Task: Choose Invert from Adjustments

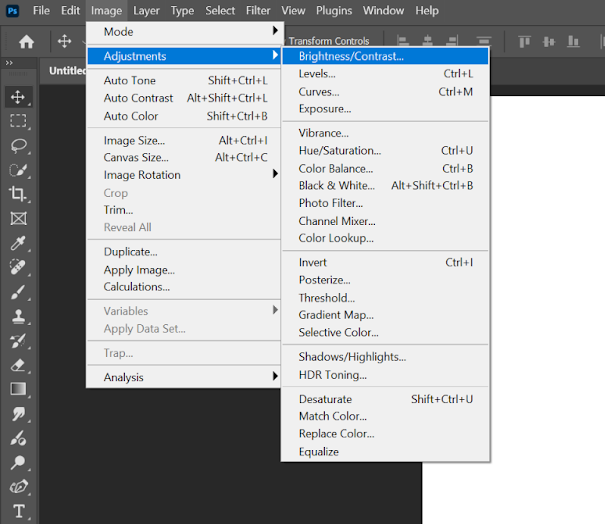Action: 385,262
